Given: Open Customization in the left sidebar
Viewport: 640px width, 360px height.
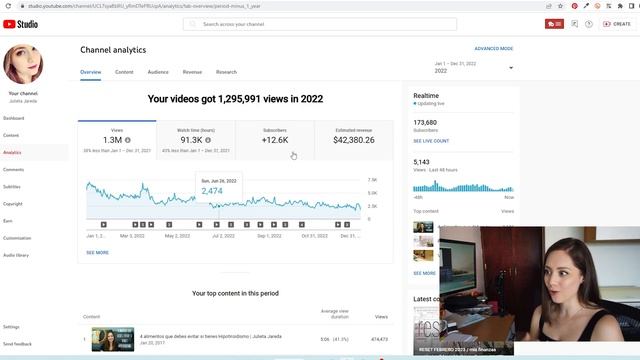Looking at the screenshot, I should point(17,238).
